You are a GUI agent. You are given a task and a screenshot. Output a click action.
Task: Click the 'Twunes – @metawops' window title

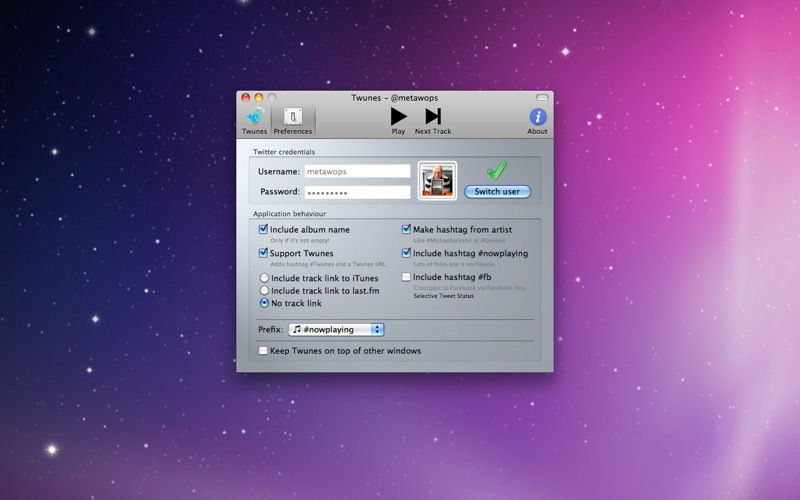coord(394,97)
